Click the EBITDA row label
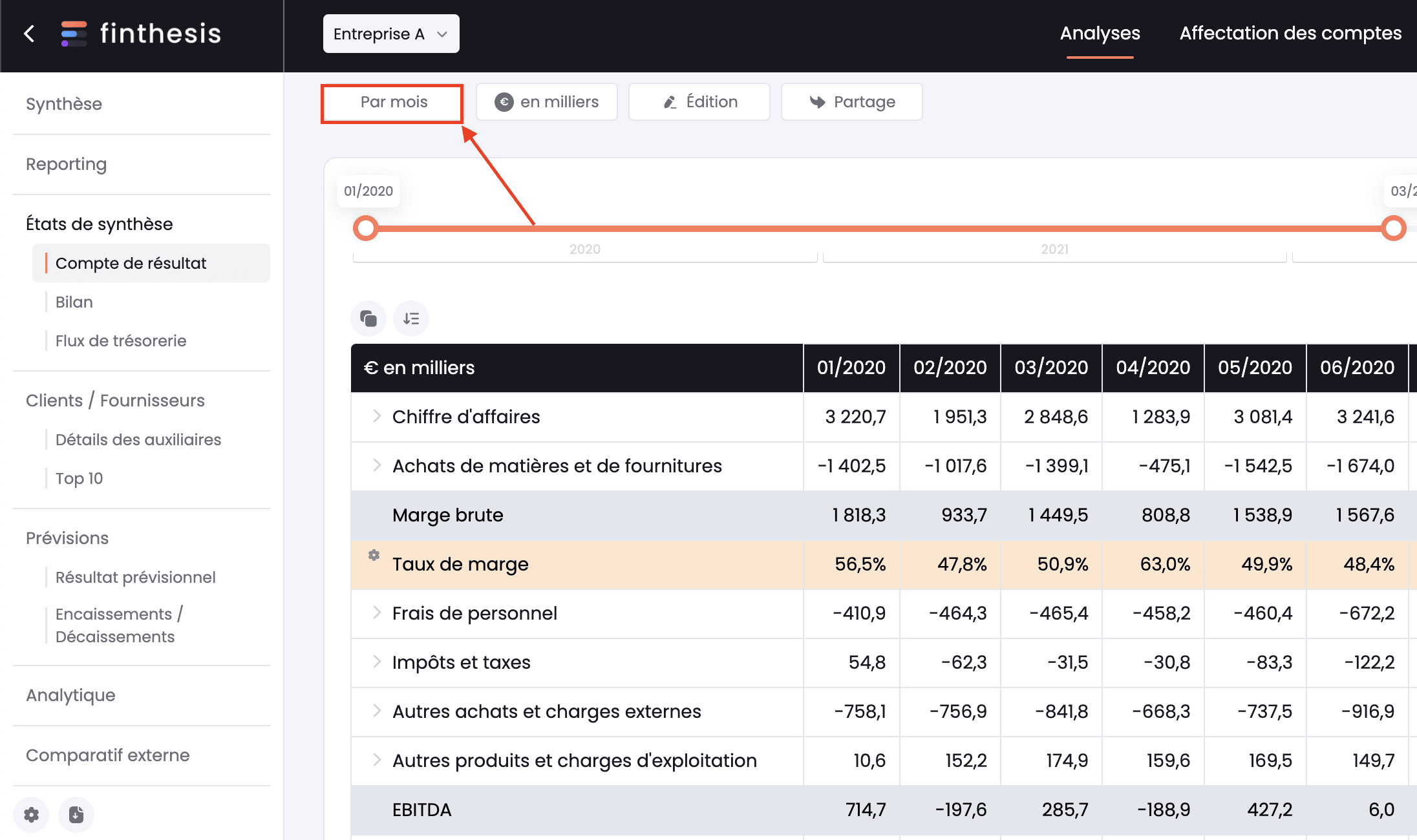The height and width of the screenshot is (840, 1417). [422, 810]
